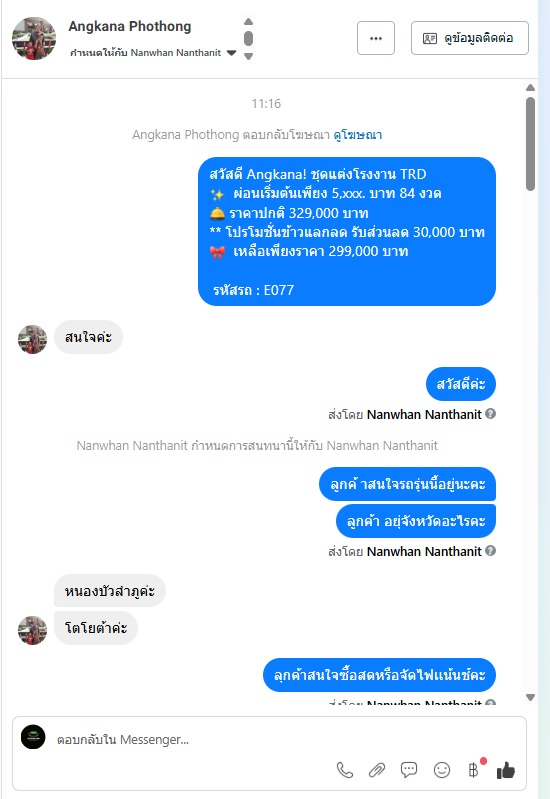Click the ดูข้อมูลติดต่อ contact info button
This screenshot has width=550, height=799.
469,38
